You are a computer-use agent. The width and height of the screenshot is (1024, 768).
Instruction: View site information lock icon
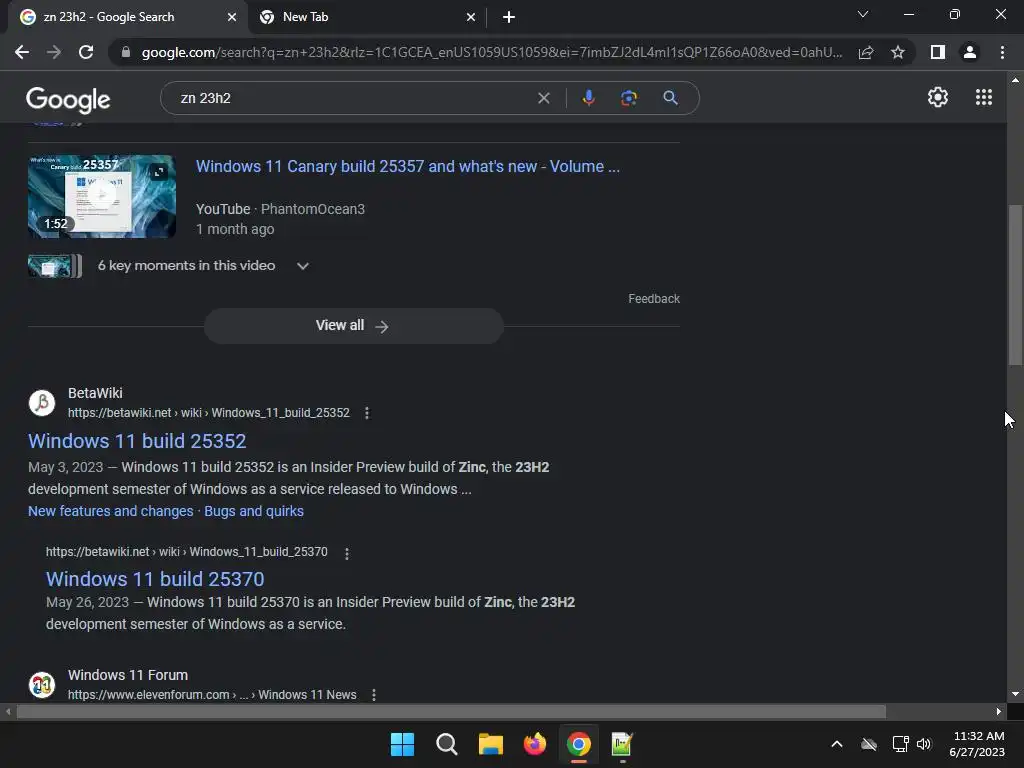(x=126, y=52)
